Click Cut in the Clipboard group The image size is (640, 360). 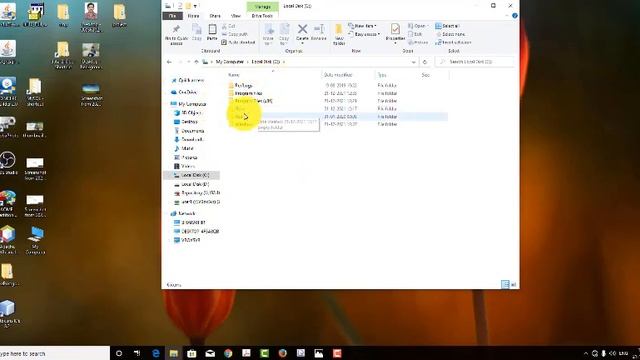[x=229, y=26]
